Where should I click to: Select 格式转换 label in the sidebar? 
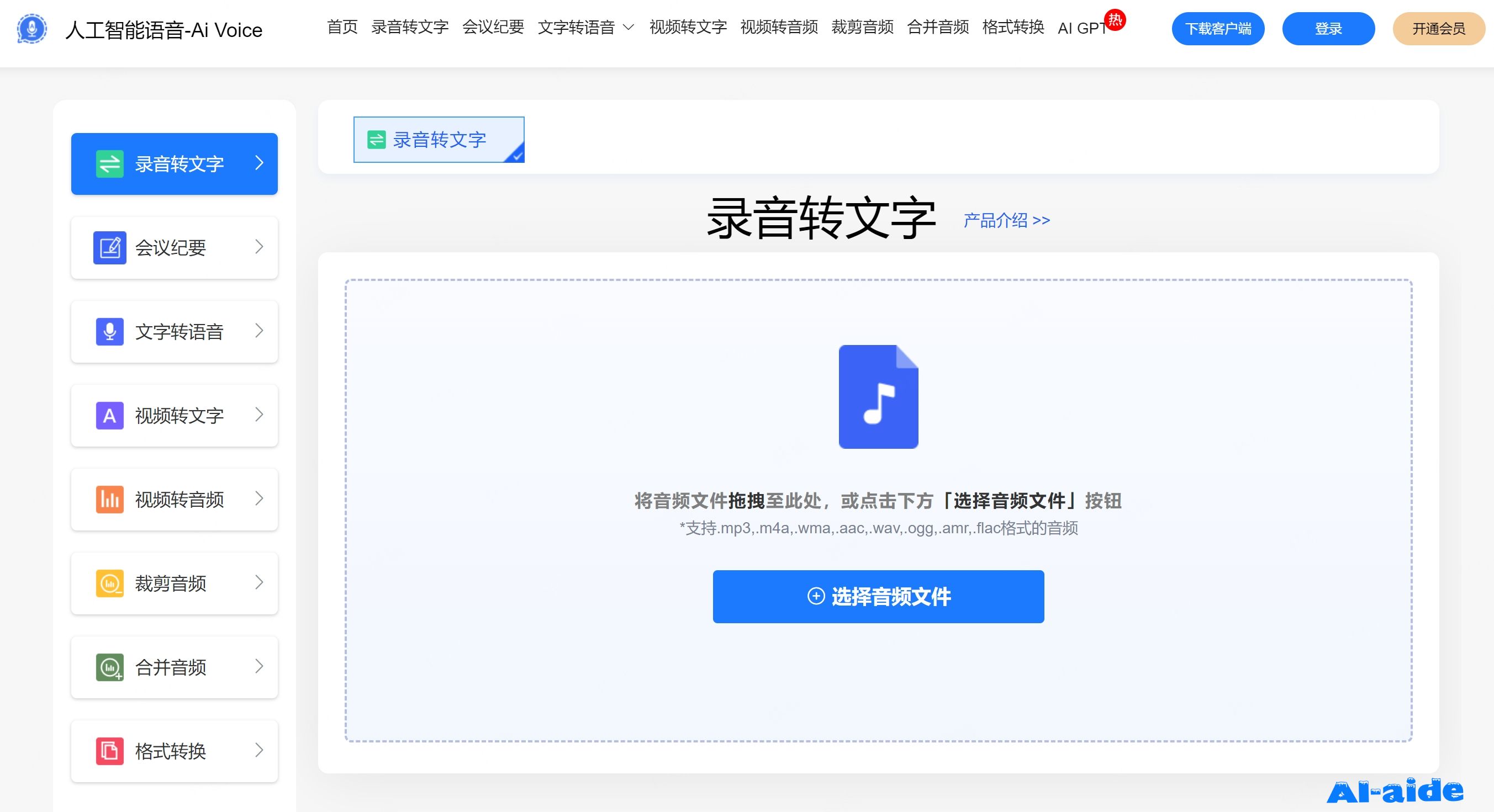point(171,751)
